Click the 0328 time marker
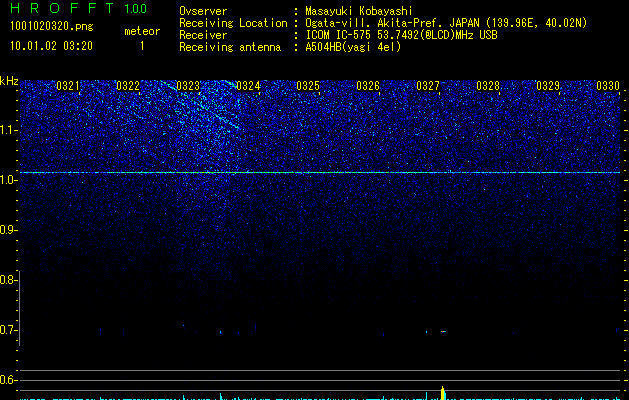Screen dimensions: 629x400 coord(488,86)
